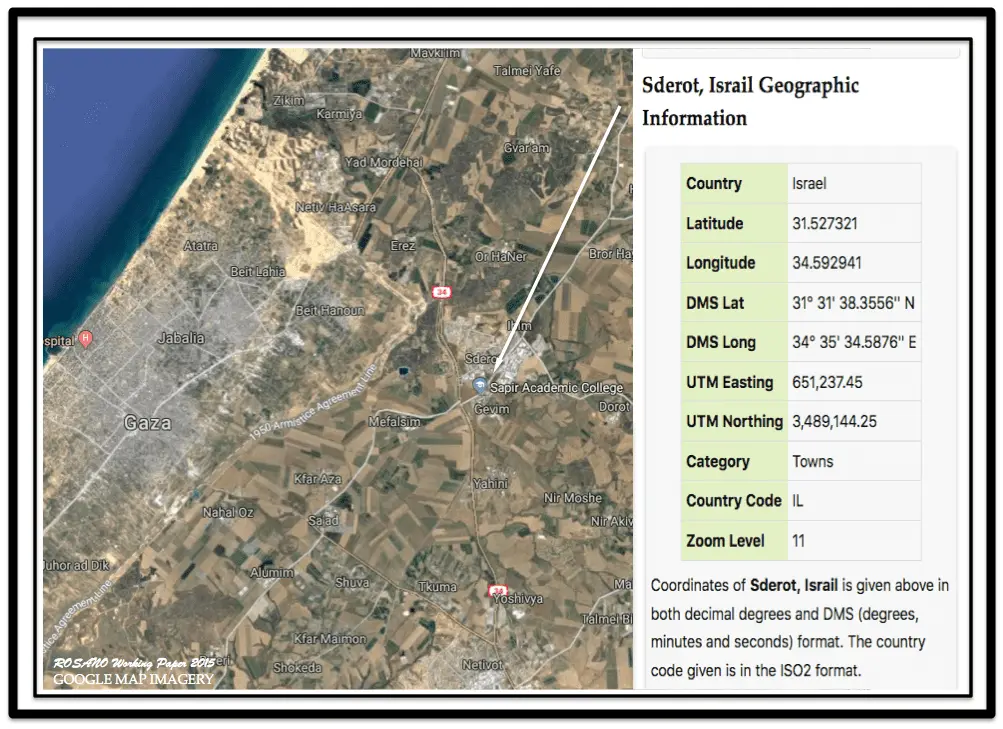Viewport: 1003px width, 729px height.
Task: Select the Zoom Level value 11
Action: click(x=798, y=541)
